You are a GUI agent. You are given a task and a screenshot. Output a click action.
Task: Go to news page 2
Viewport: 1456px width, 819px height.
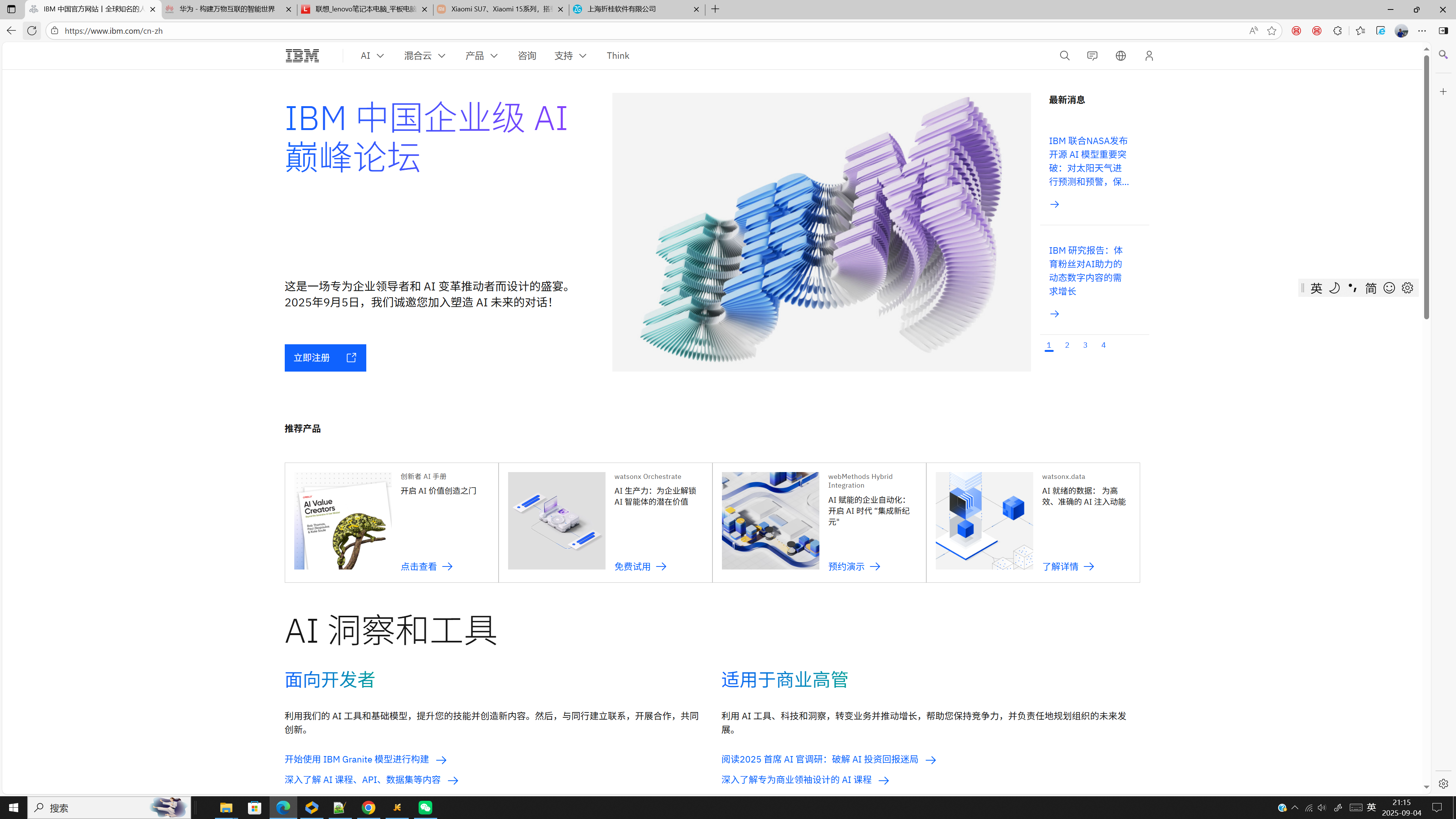(1067, 345)
